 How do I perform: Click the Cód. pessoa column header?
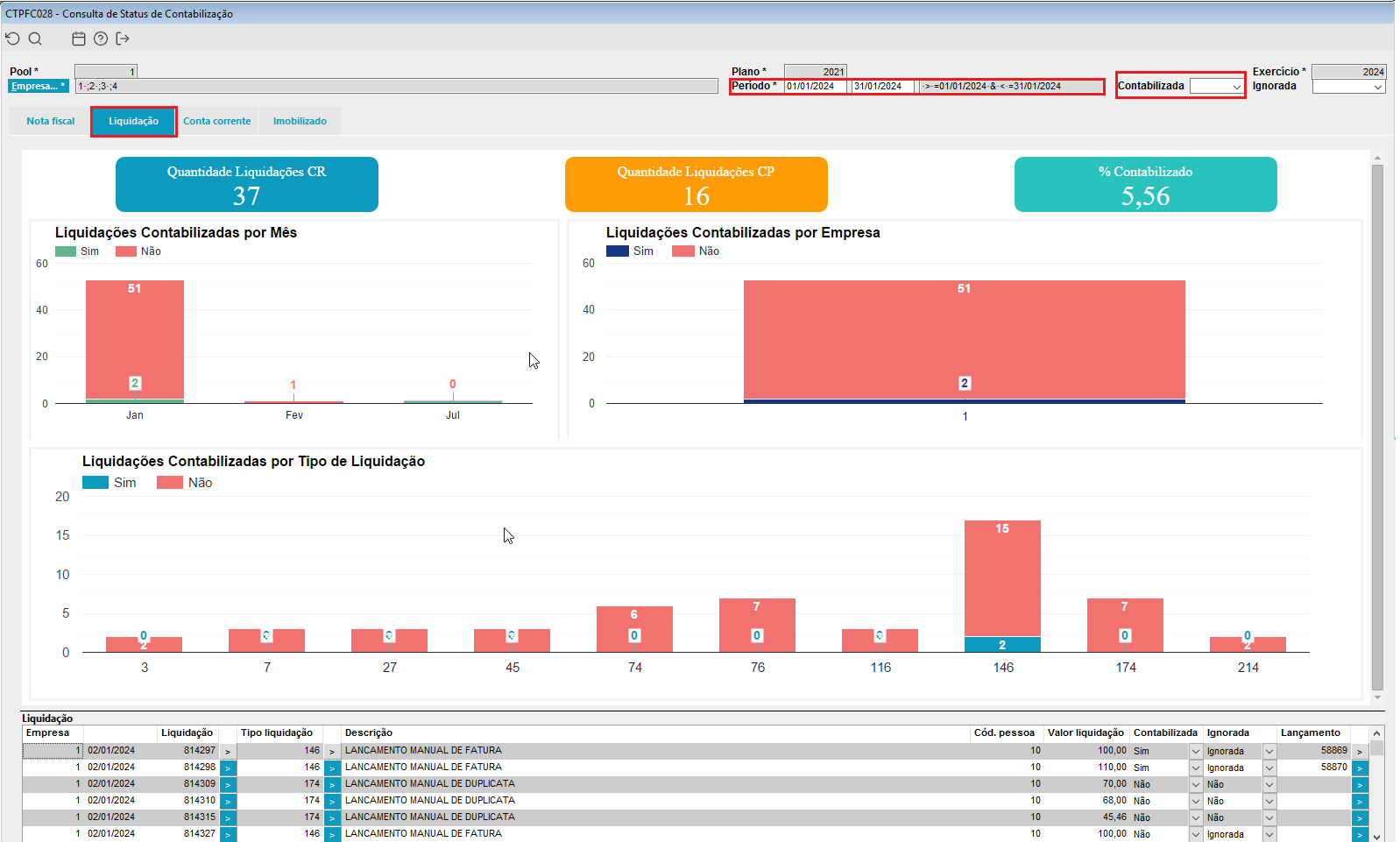[x=1004, y=733]
